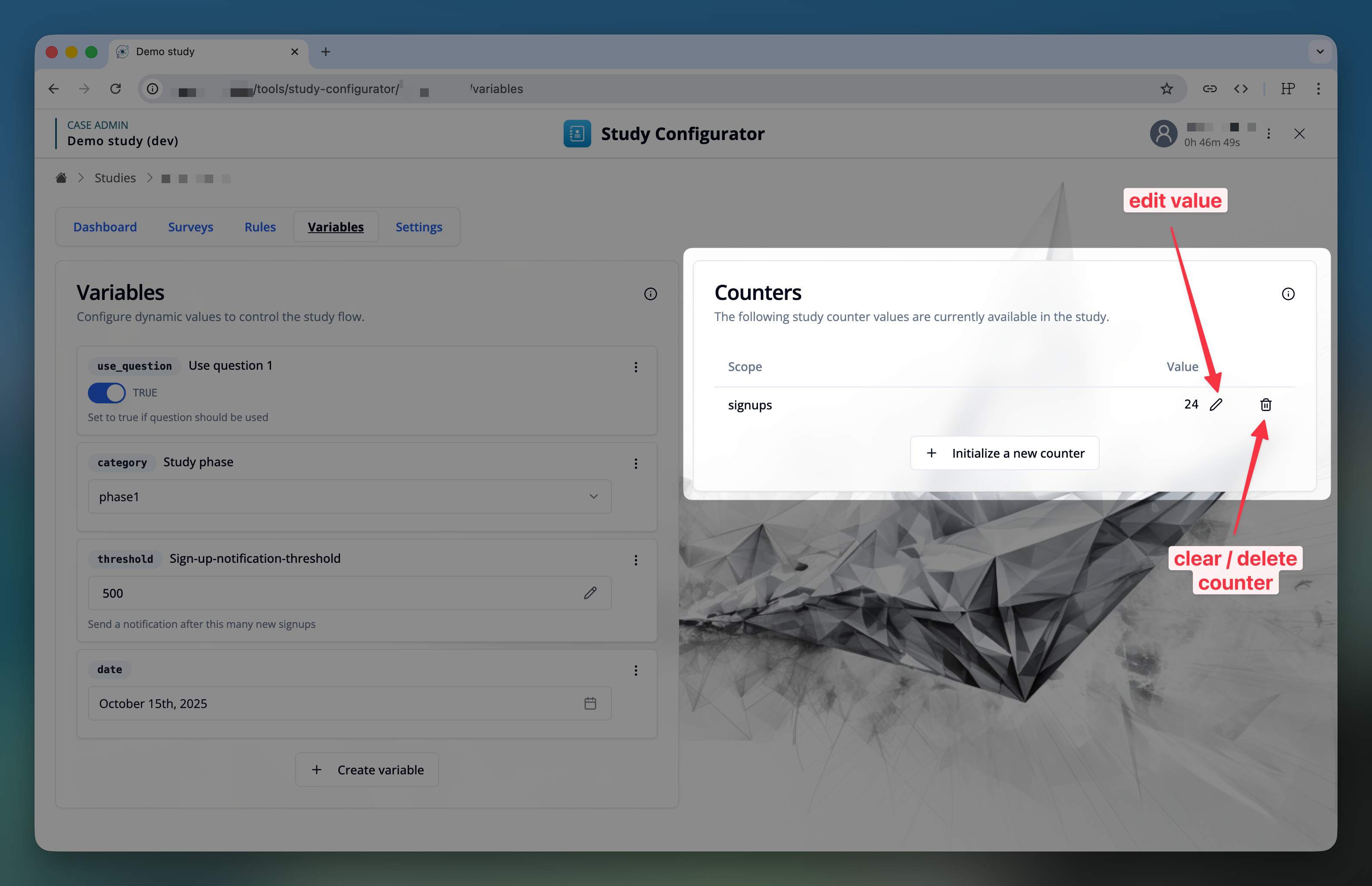Open three-dot menu for threshold variable

(x=636, y=560)
